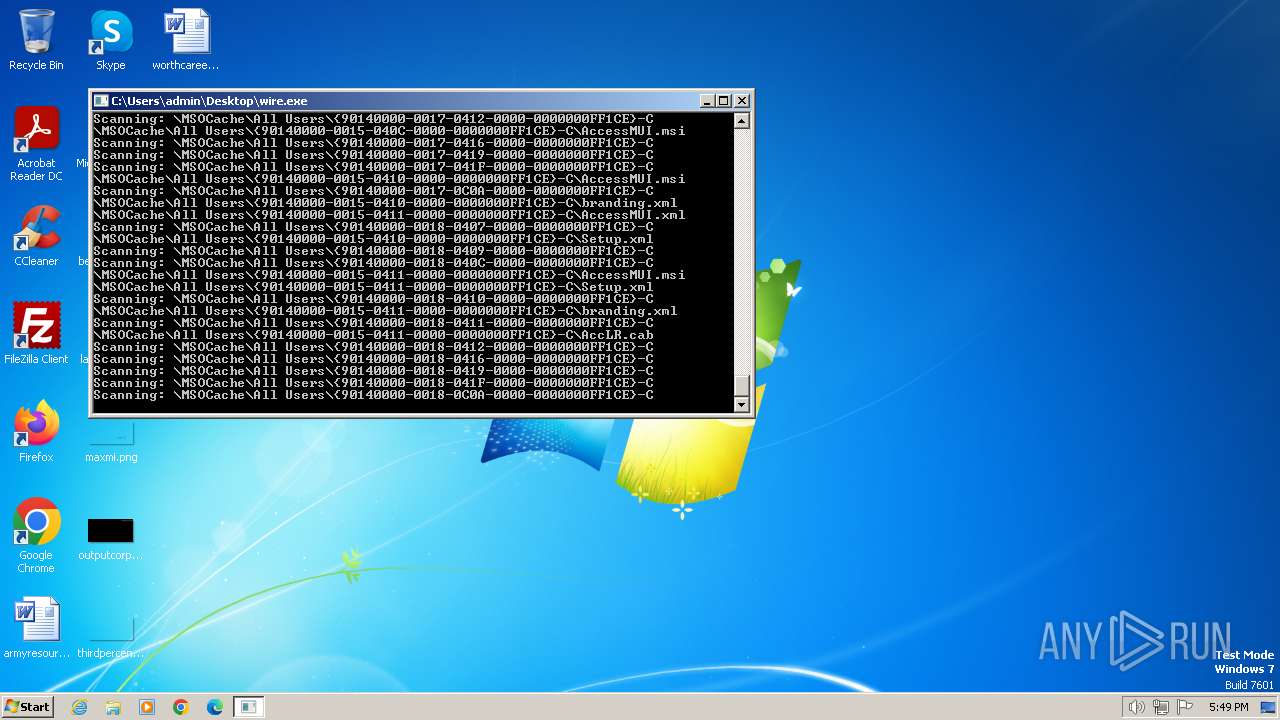Click the console line ending in AccLR.cab
This screenshot has width=1280, height=720.
[x=373, y=335]
